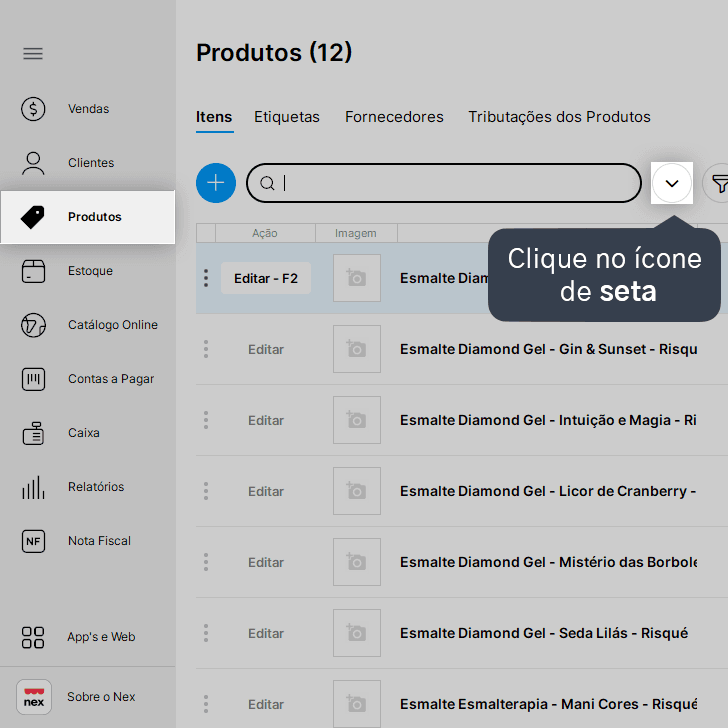Open Tributações dos Produtos tab
728x728 pixels.
(x=559, y=117)
